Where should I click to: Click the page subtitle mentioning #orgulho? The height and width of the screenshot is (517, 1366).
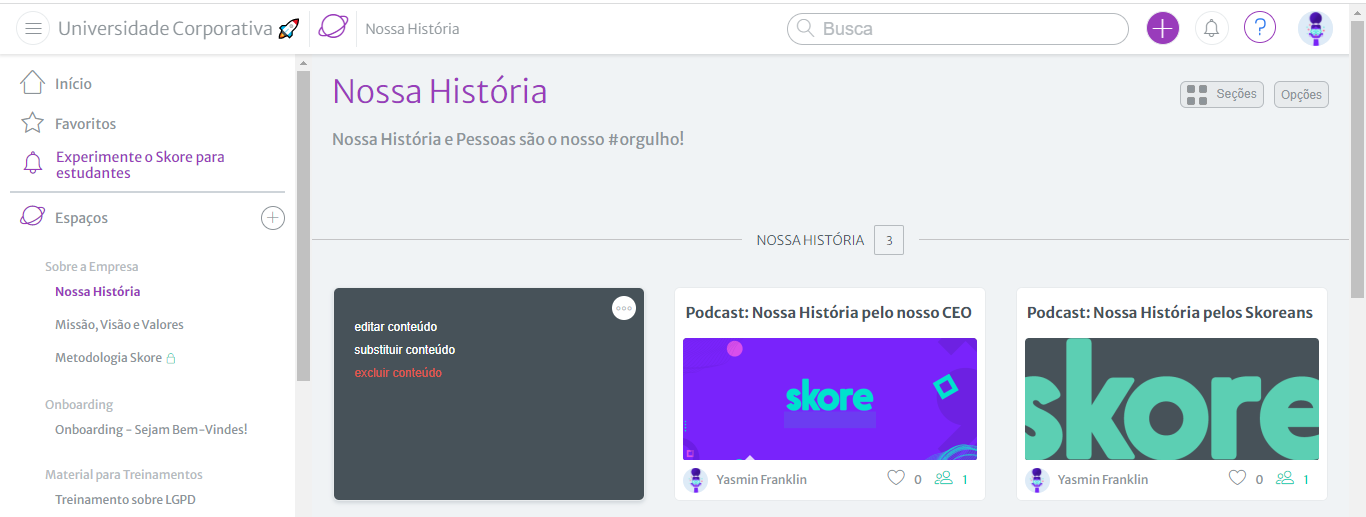(508, 139)
